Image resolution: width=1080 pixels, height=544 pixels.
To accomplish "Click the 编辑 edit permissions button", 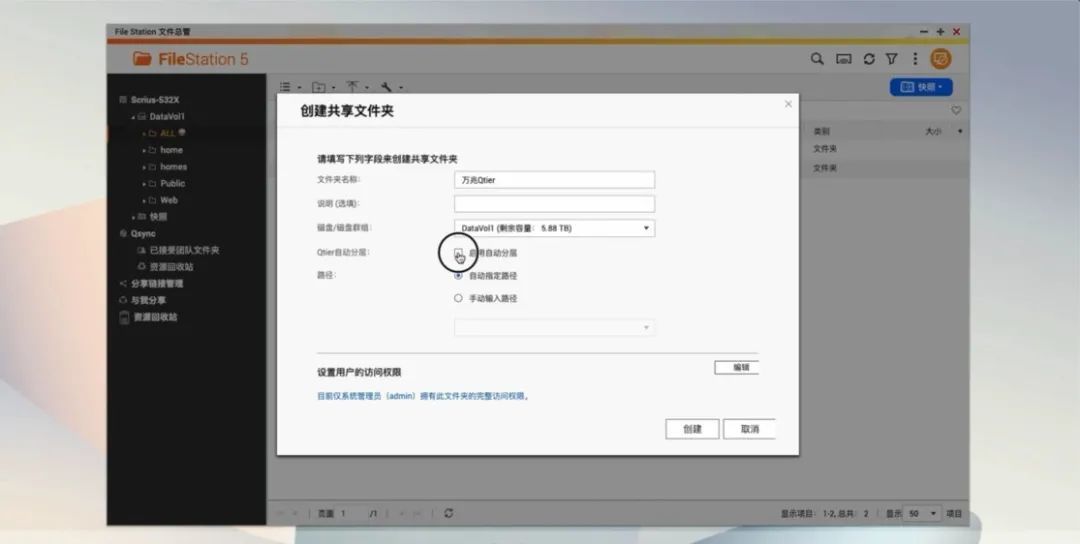I will (x=736, y=368).
